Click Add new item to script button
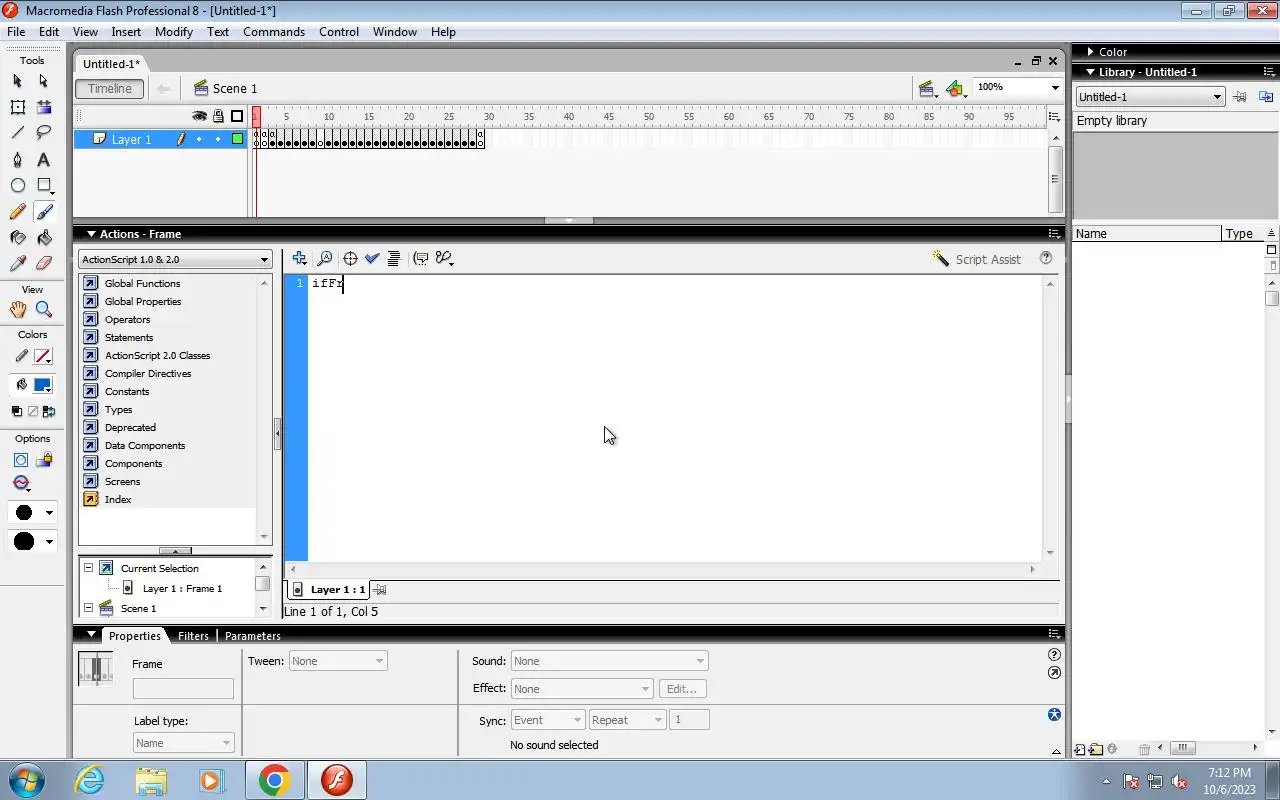 (299, 258)
